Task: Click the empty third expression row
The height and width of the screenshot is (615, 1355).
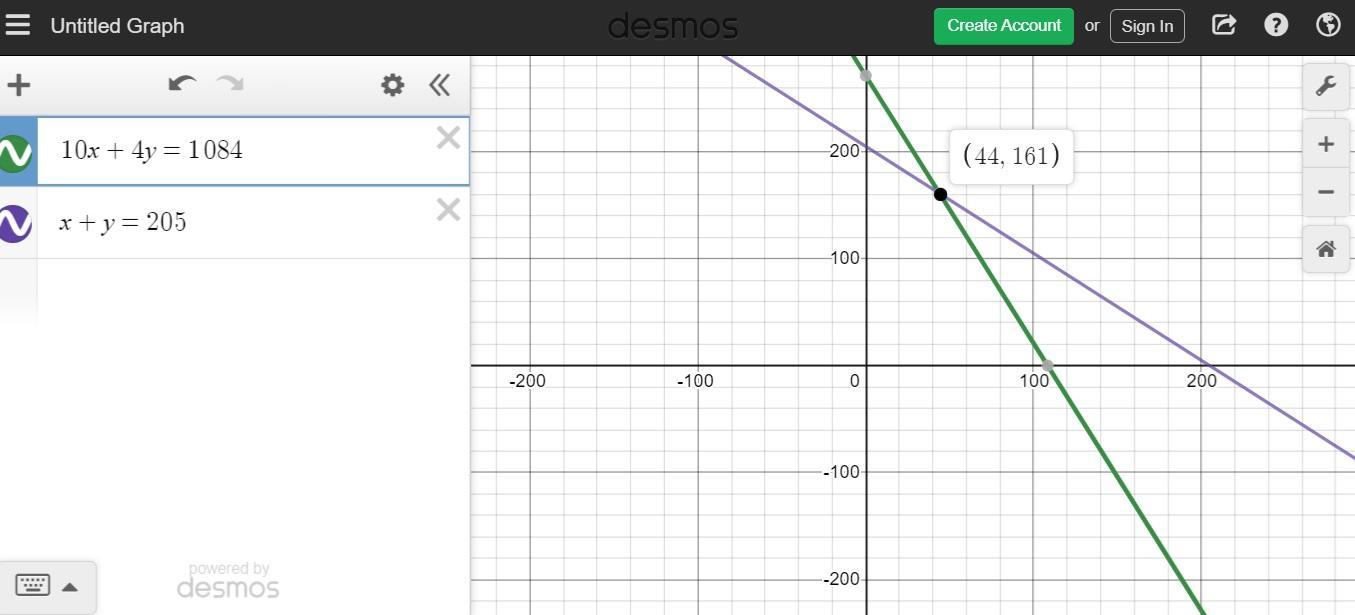Action: pos(253,290)
